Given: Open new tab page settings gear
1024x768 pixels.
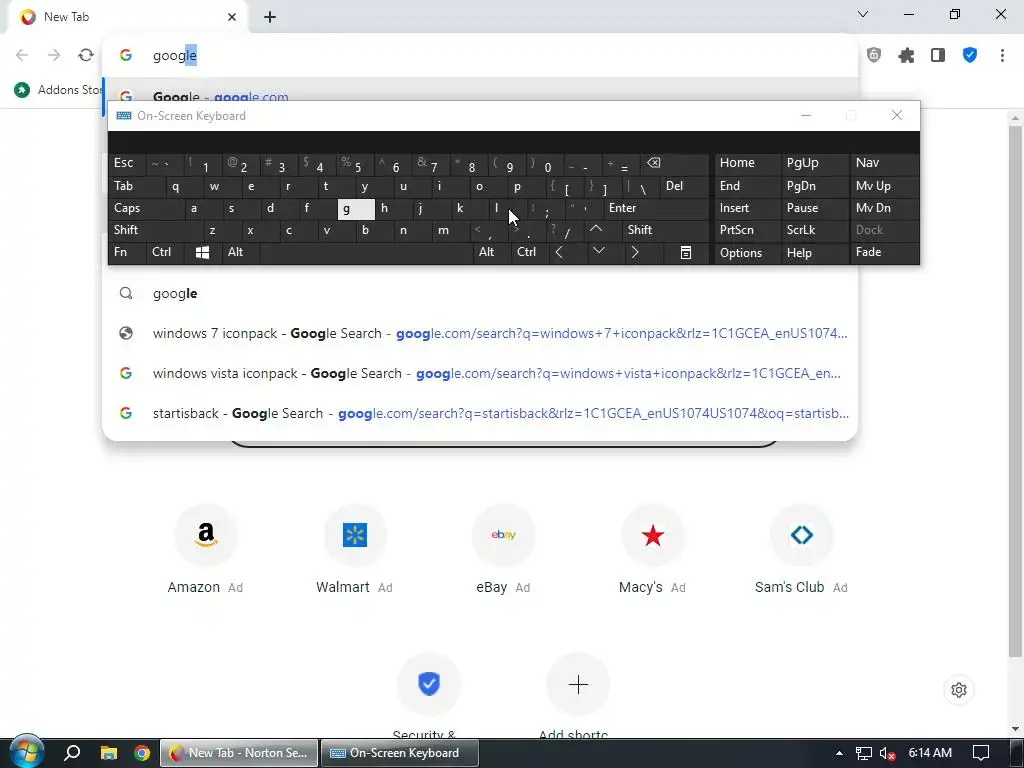Looking at the screenshot, I should [x=959, y=690].
